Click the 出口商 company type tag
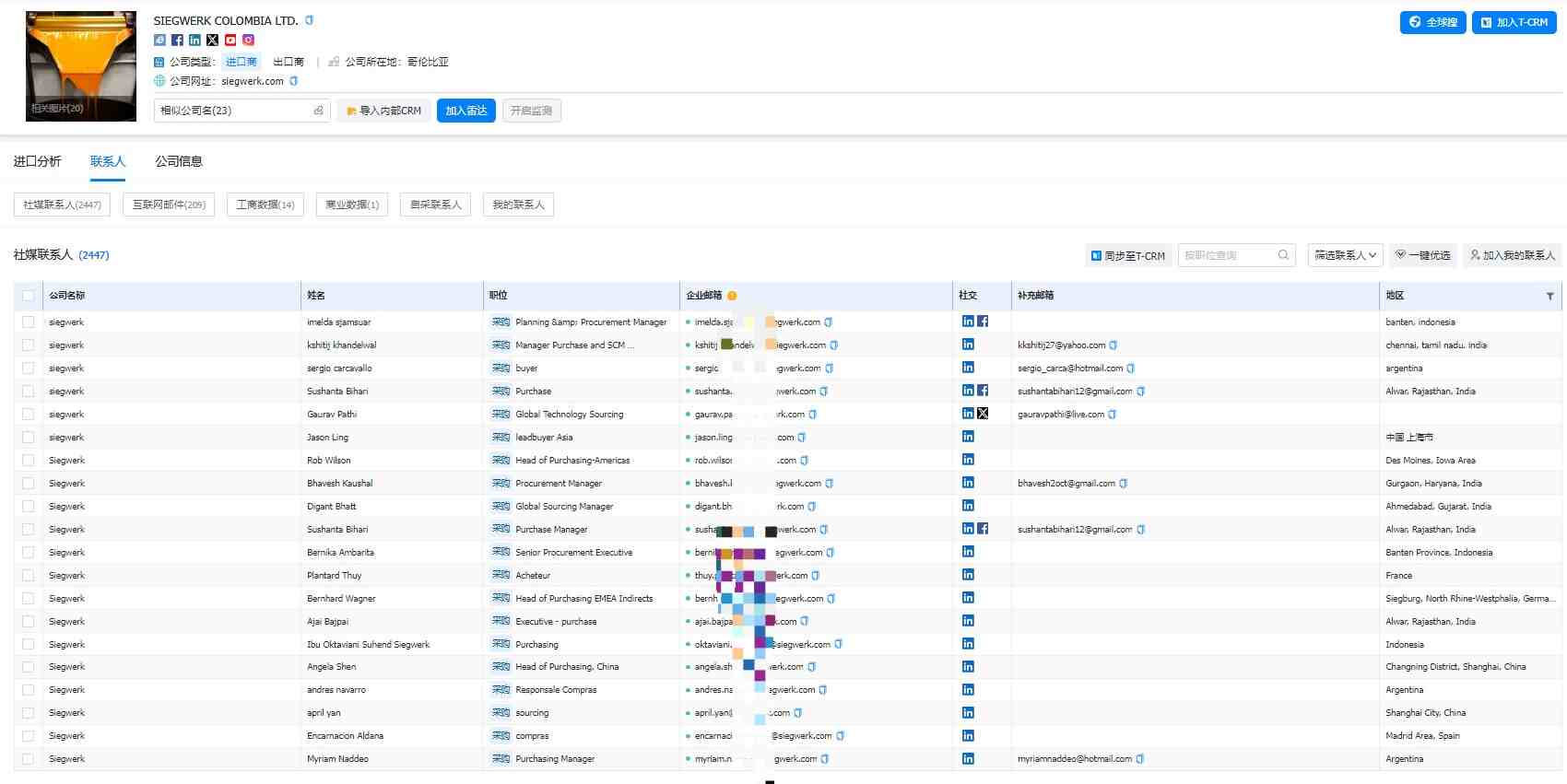This screenshot has width=1567, height=784. coord(289,62)
